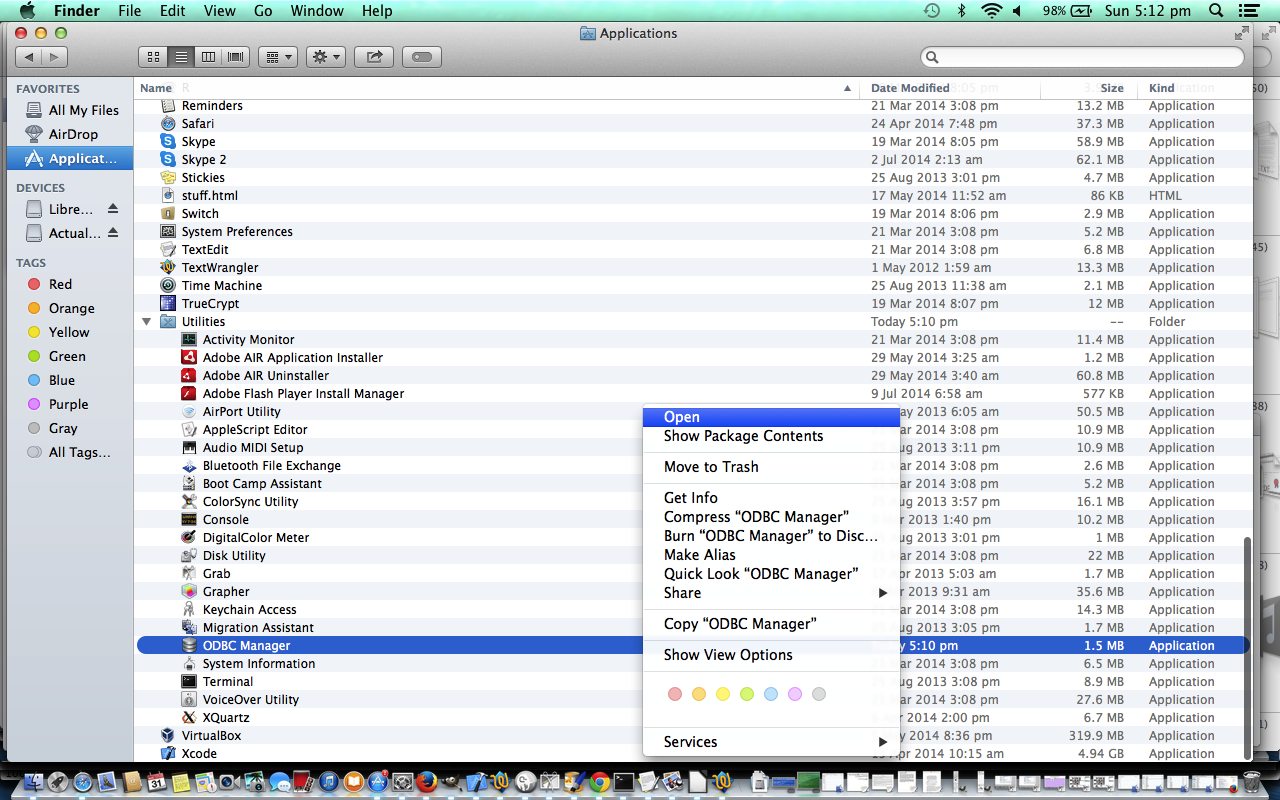This screenshot has width=1280, height=800.
Task: Switch to icon view in toolbar
Action: [x=153, y=57]
